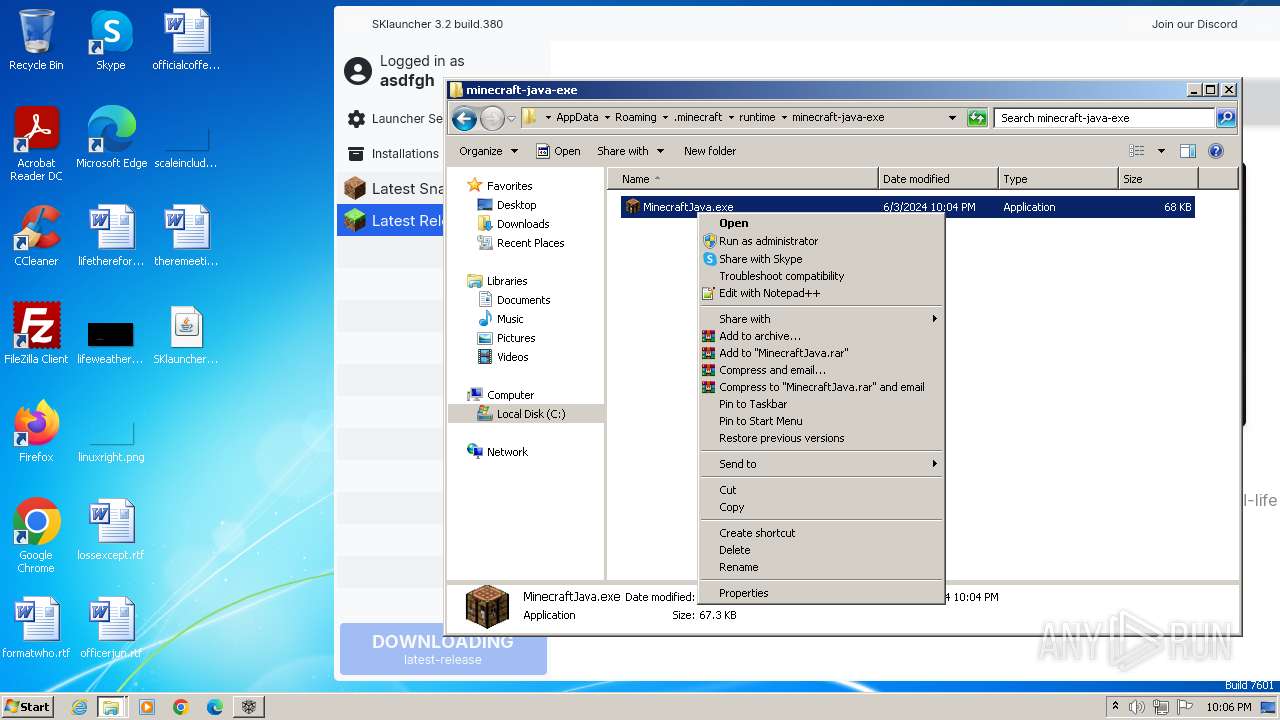Click the DOWNLOADING latest-release progress button
Screen dimensions: 1280x720
tap(443, 649)
